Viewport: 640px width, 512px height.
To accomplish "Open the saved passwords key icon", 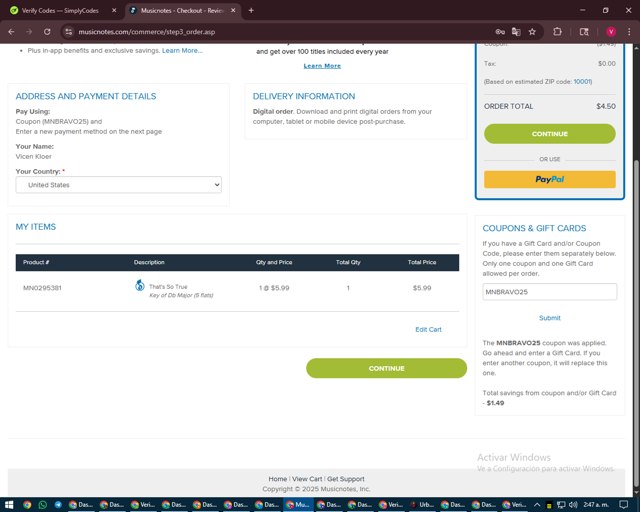I will click(500, 32).
